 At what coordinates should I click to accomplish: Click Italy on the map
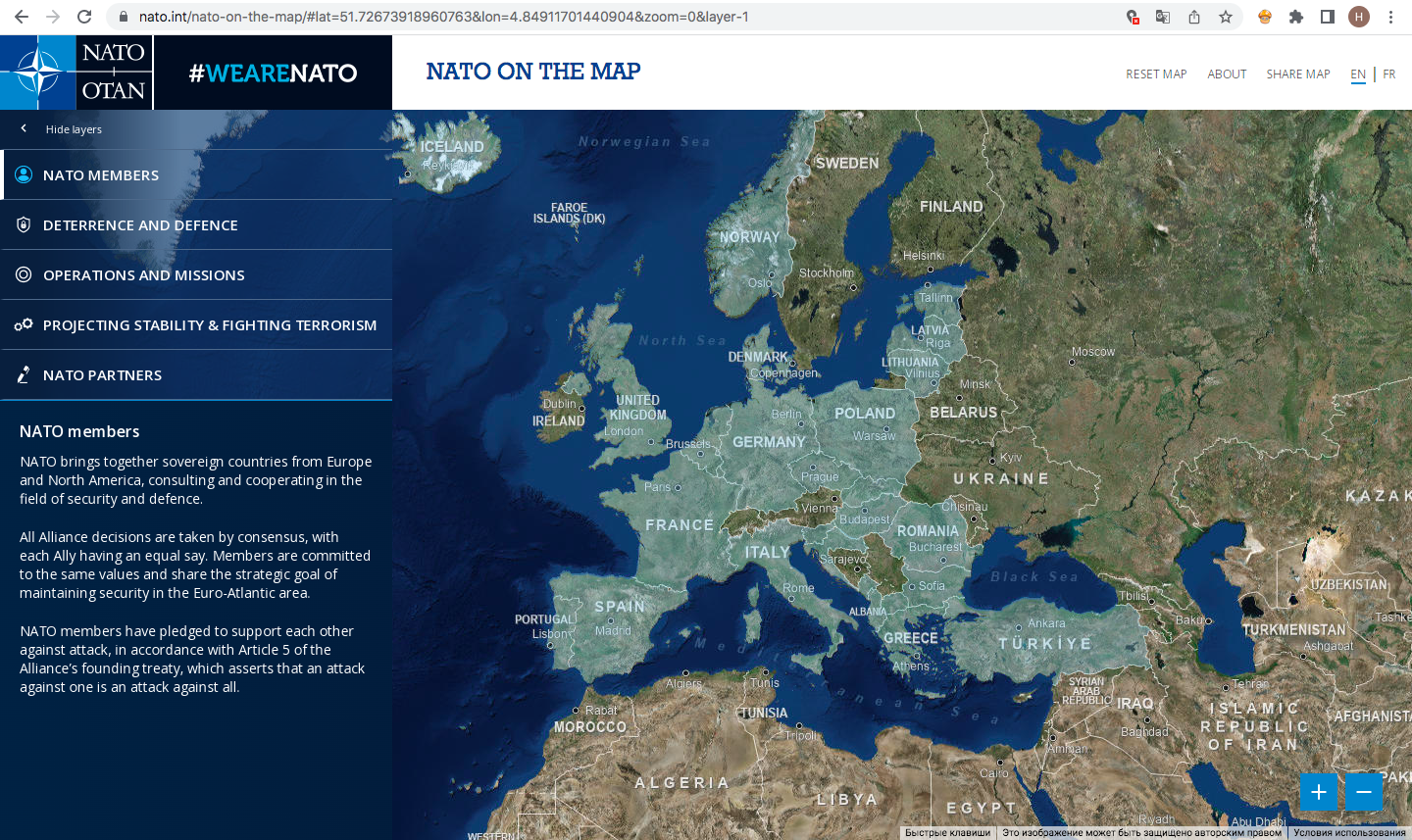tap(767, 553)
